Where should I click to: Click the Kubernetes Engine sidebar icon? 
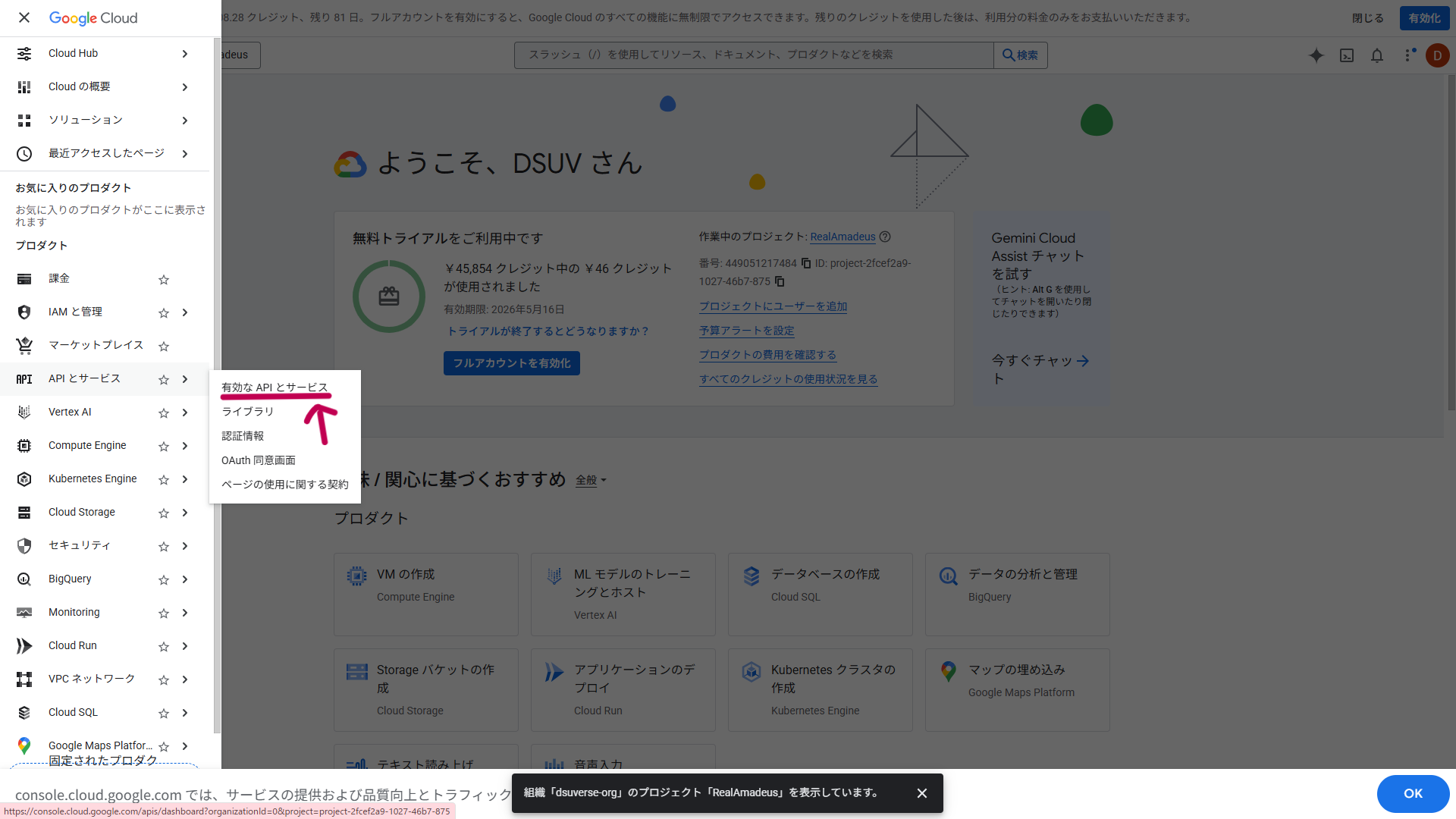tap(24, 479)
